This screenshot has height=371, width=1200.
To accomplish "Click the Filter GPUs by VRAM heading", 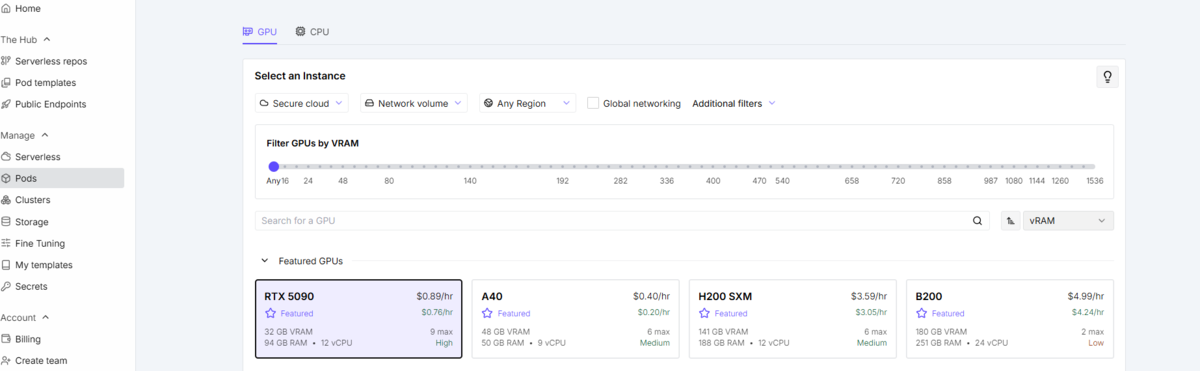I will click(313, 143).
